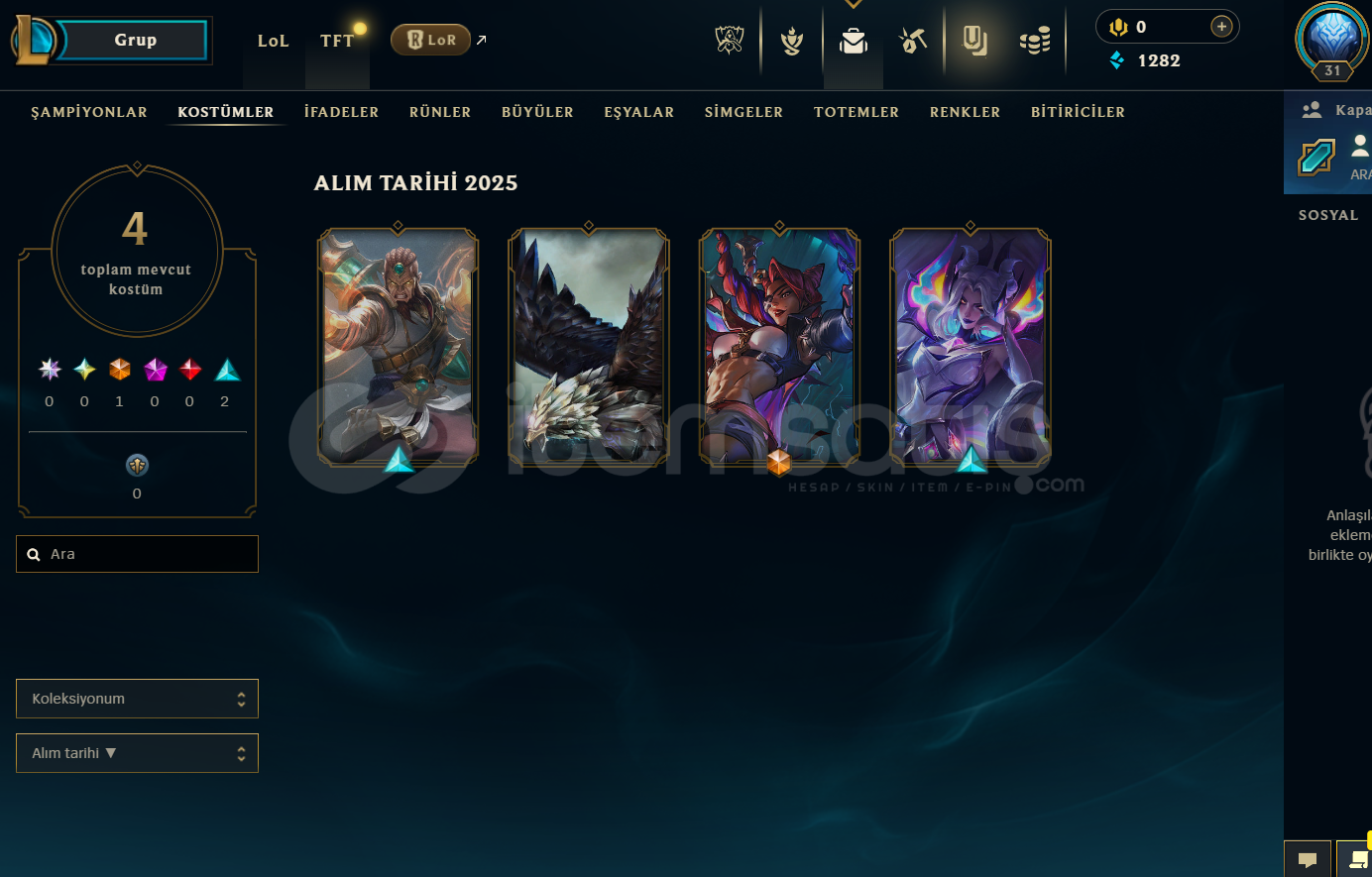Open the TOTEMLER tab
The image size is (1372, 877).
click(x=857, y=112)
